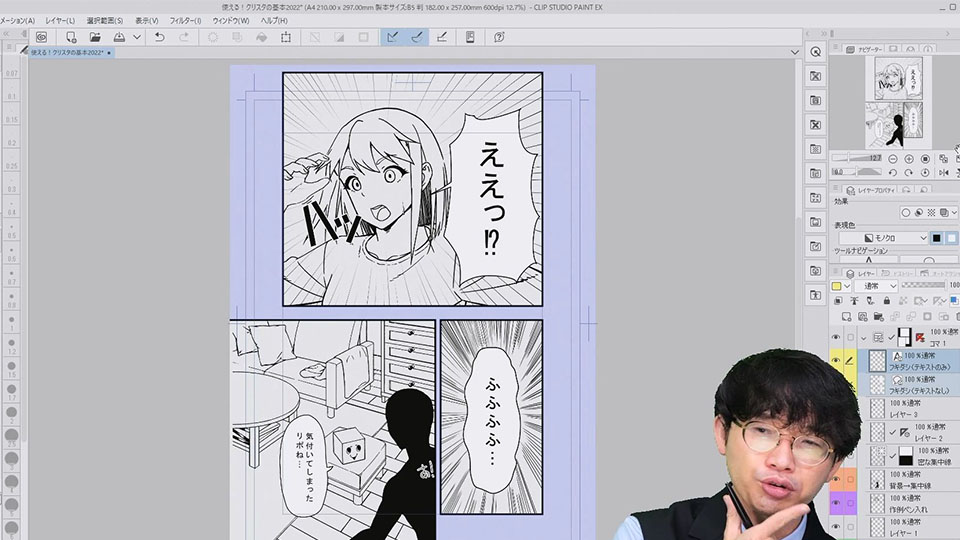
Task: Open the 選択範囲(S) menu
Action: tap(105, 21)
